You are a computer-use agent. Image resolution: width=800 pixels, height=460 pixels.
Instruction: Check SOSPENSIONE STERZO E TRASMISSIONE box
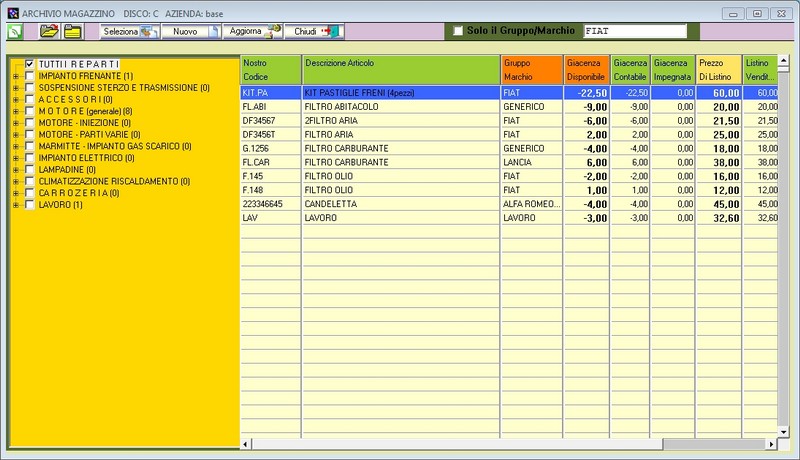pyautogui.click(x=30, y=88)
